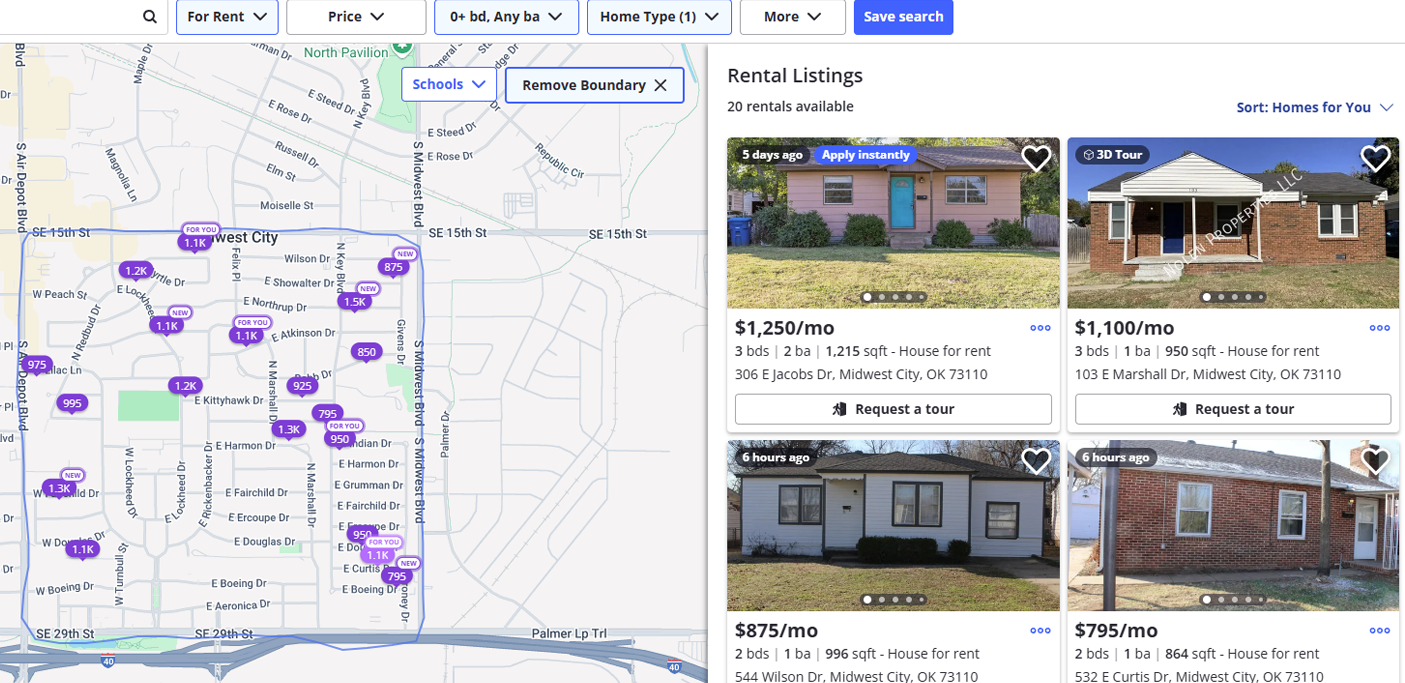Expand the Price filter dropdown
The image size is (1405, 683).
click(x=356, y=17)
